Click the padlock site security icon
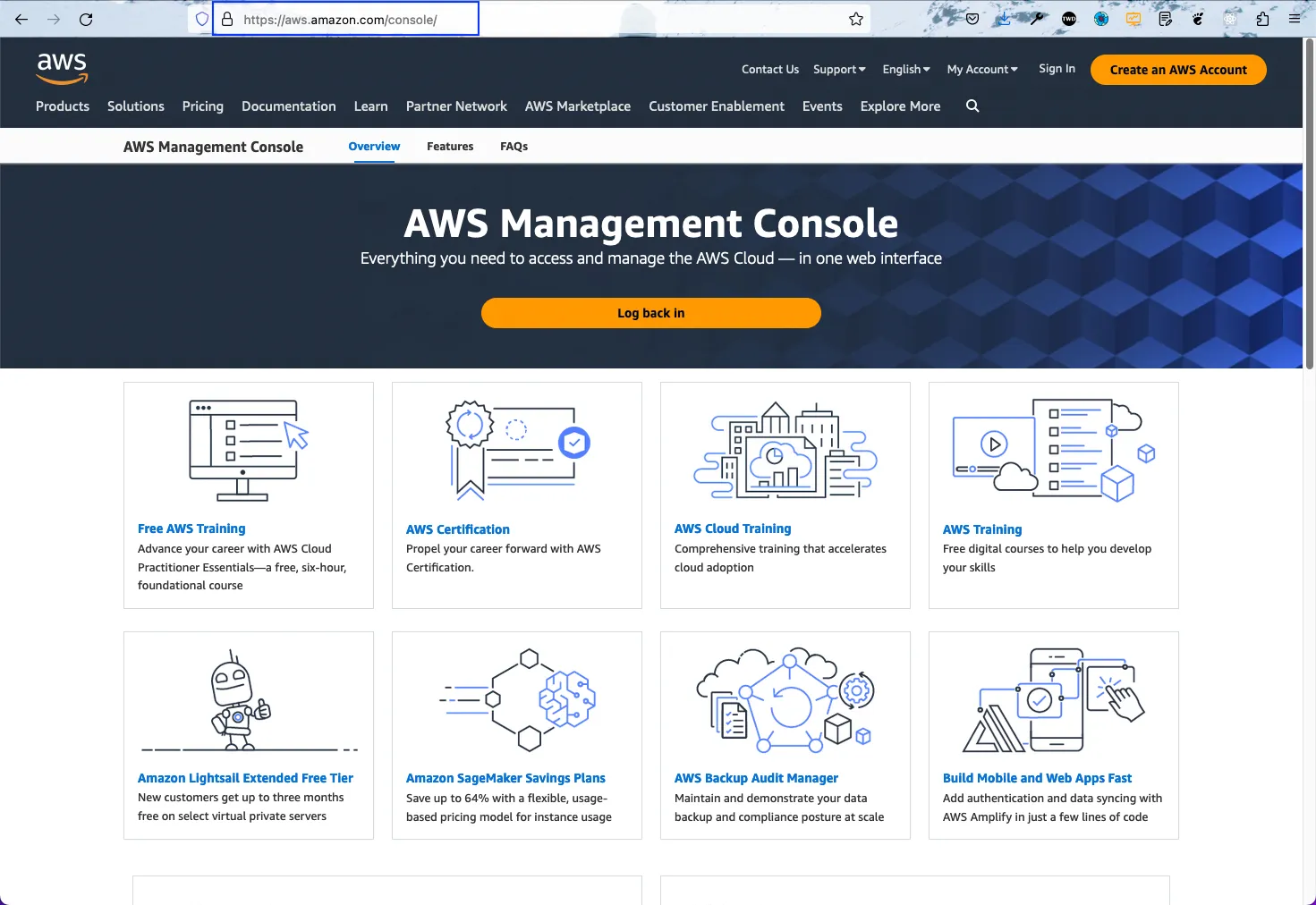This screenshot has height=905, width=1316. click(x=226, y=19)
